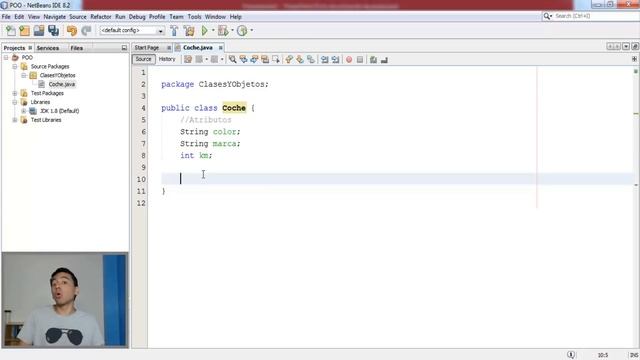Run the project with green play icon

pos(205,31)
